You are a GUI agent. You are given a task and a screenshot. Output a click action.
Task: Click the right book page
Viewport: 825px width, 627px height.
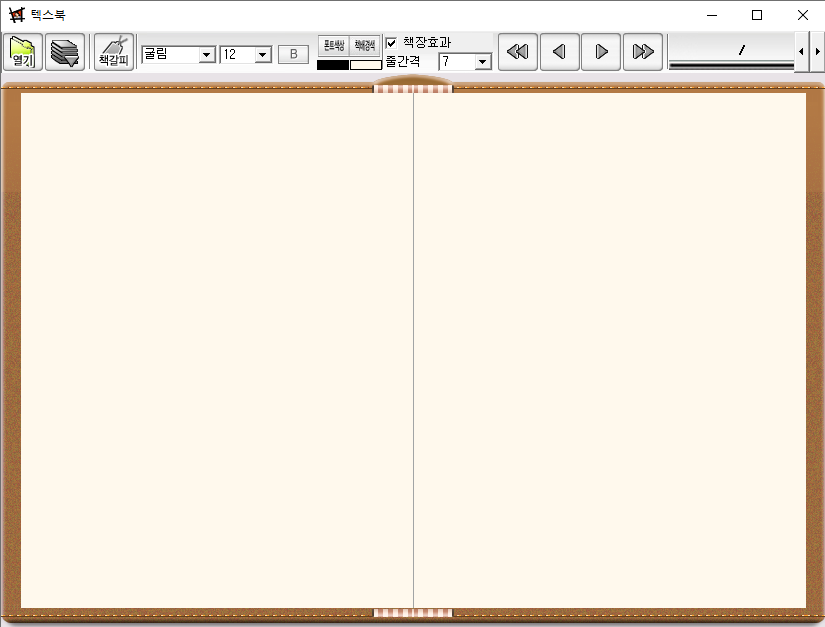point(610,350)
